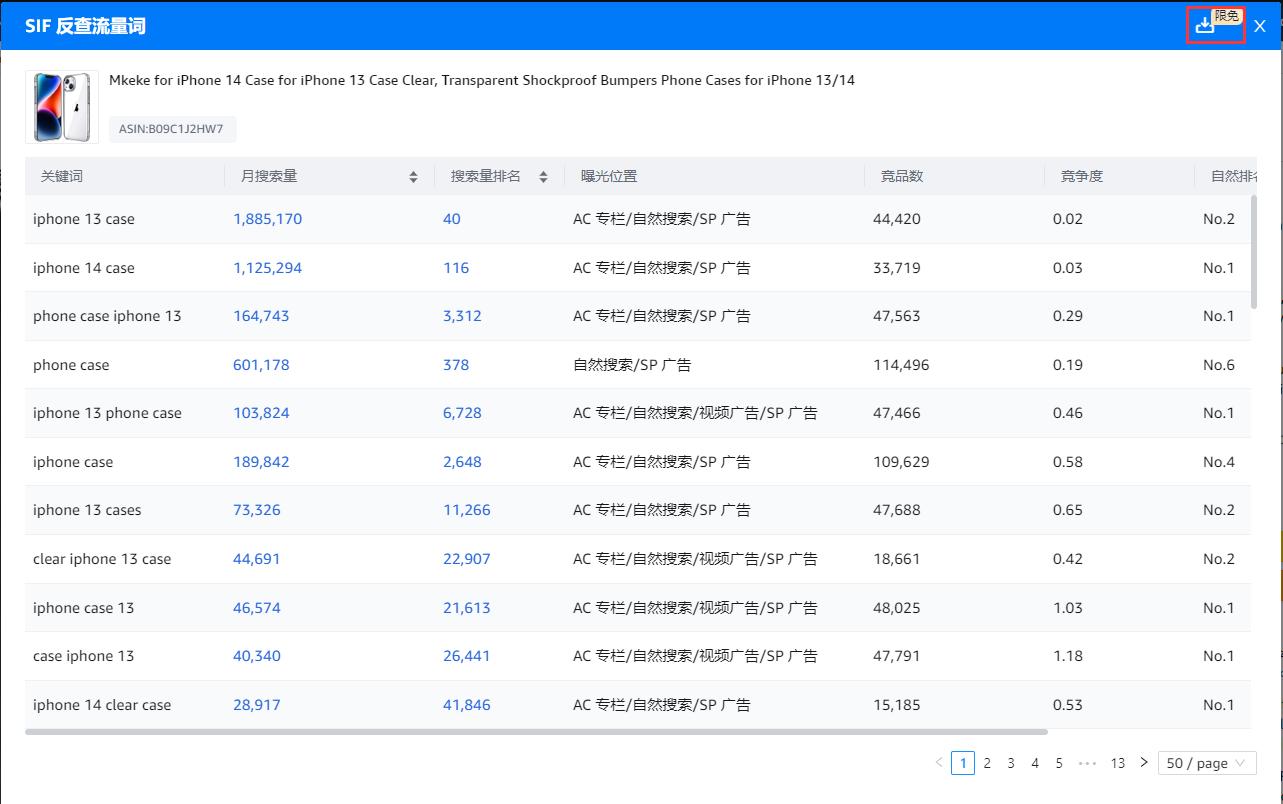This screenshot has width=1283, height=804.
Task: Sort by monthly search volume column
Action: point(413,177)
